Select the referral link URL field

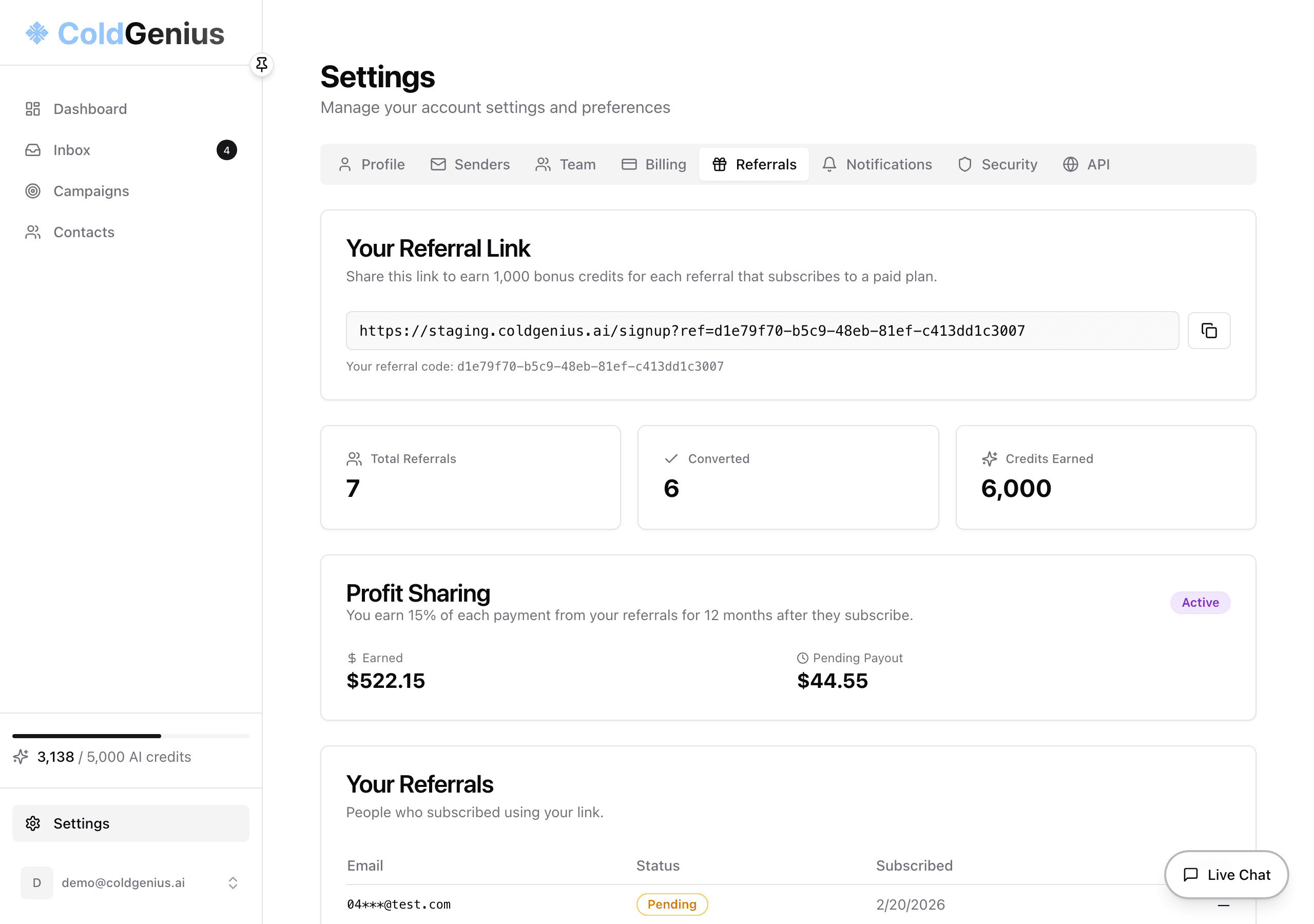pyautogui.click(x=762, y=330)
